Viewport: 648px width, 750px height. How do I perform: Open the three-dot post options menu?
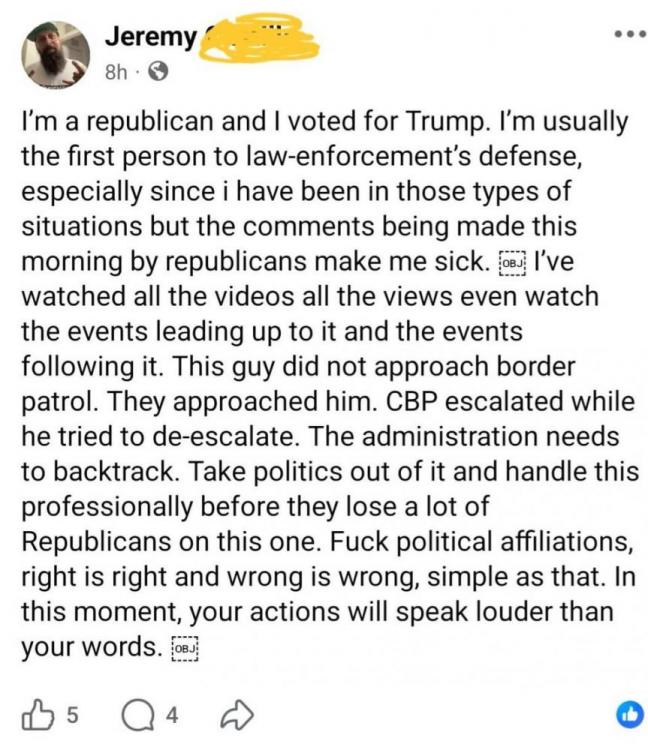click(x=630, y=34)
